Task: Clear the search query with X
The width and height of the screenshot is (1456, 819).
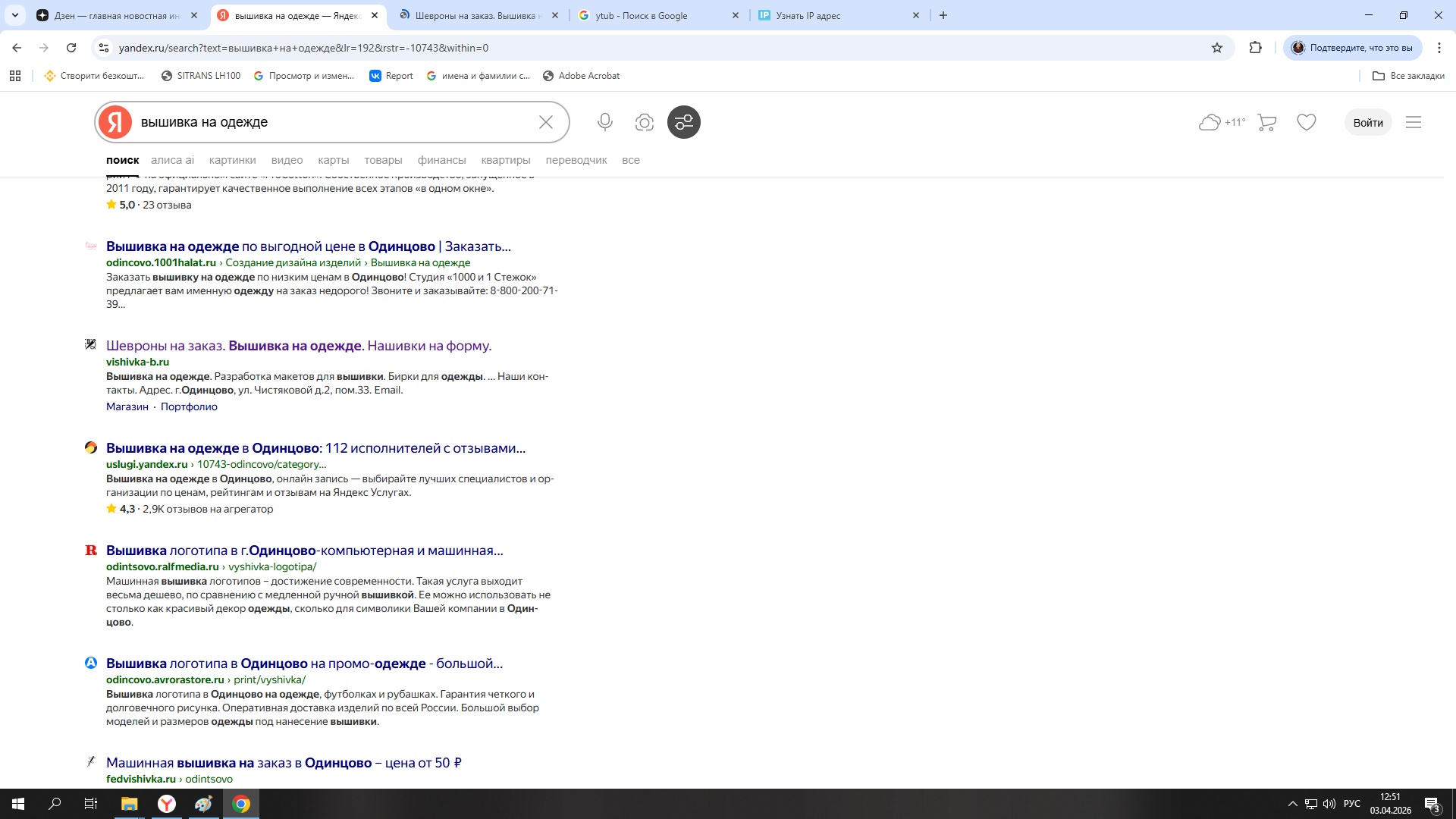Action: [x=545, y=122]
